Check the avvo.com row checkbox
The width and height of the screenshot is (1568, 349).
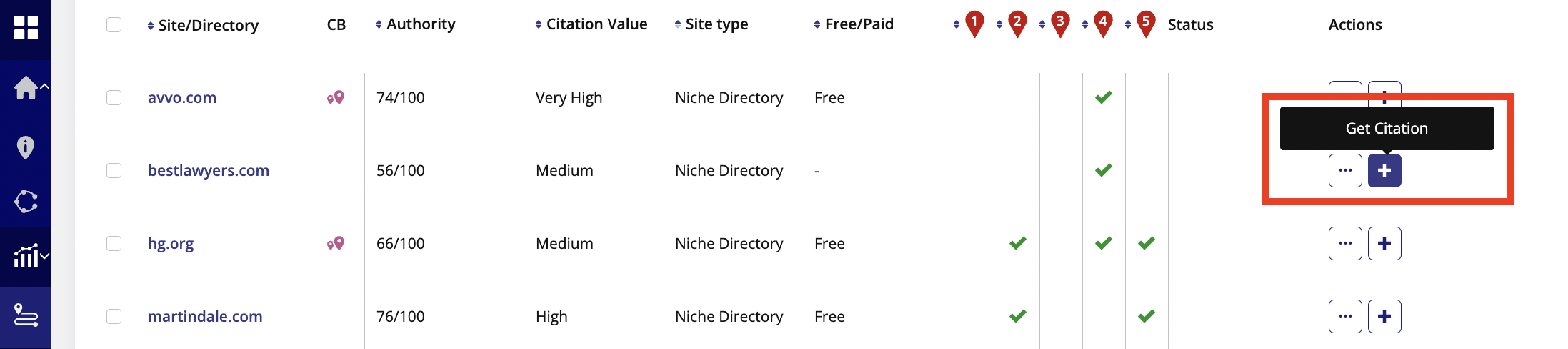coord(114,97)
